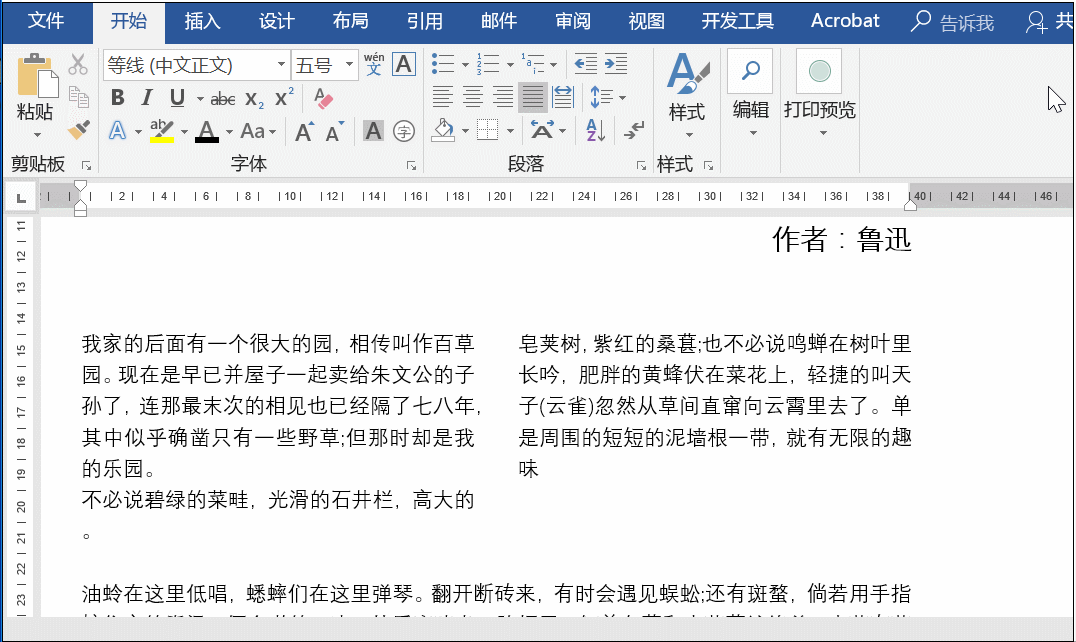Screen dimensions: 1076x642
Task: Click the Paste clipboard icon
Action: pyautogui.click(x=36, y=76)
